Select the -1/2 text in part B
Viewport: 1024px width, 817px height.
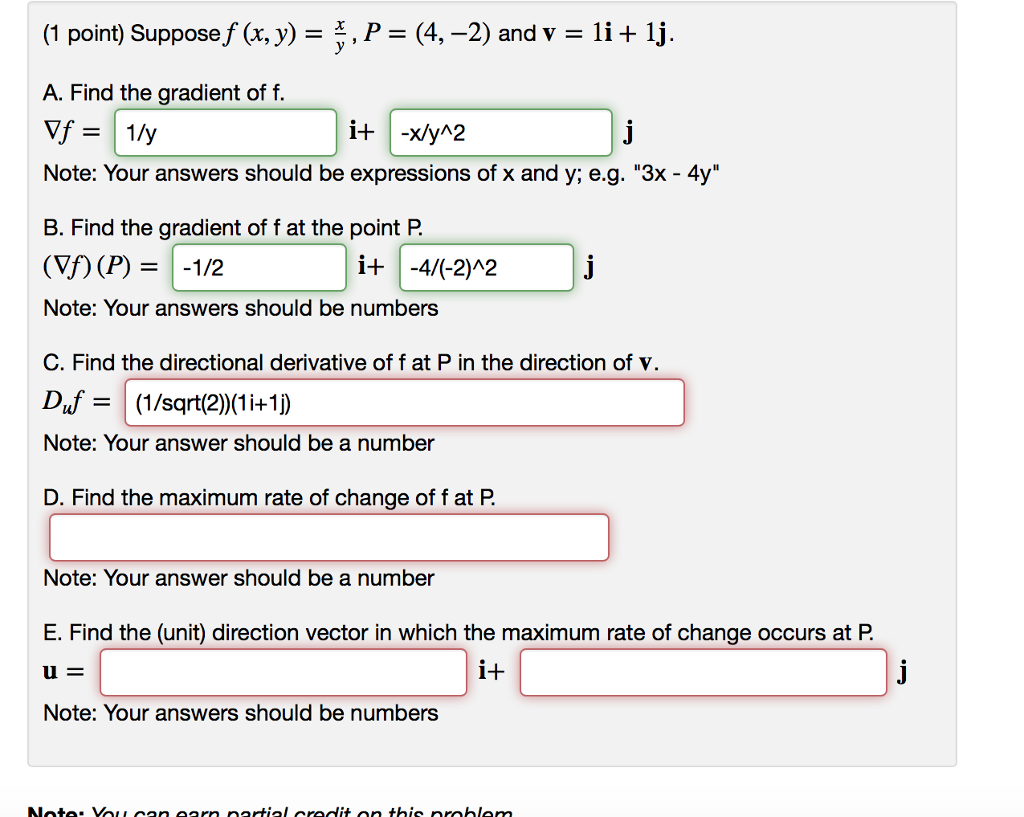coord(198,267)
